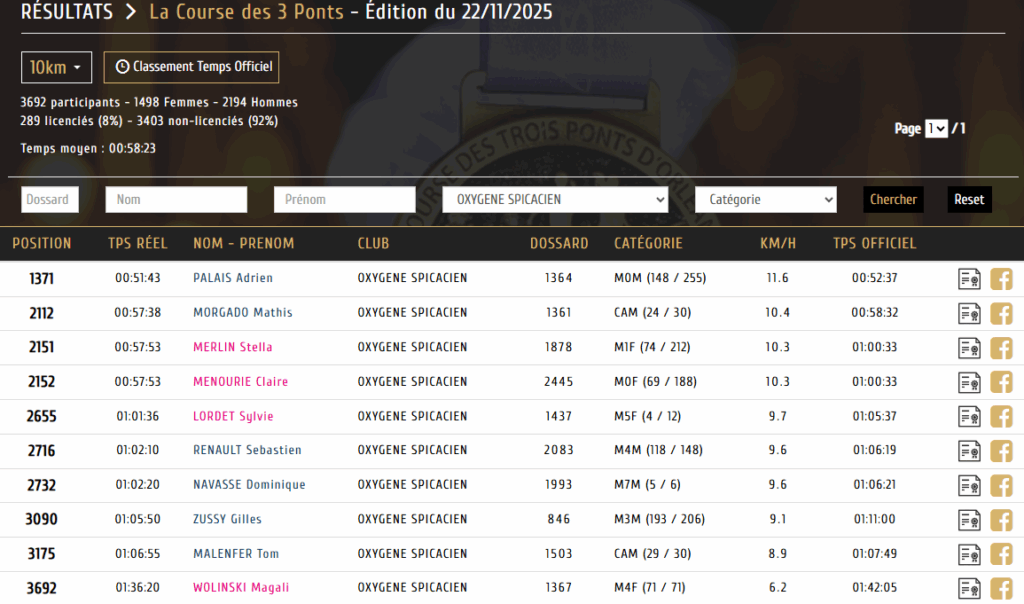The width and height of the screenshot is (1024, 604).
Task: Open certificate icon for MERLIN Stella
Action: click(968, 348)
